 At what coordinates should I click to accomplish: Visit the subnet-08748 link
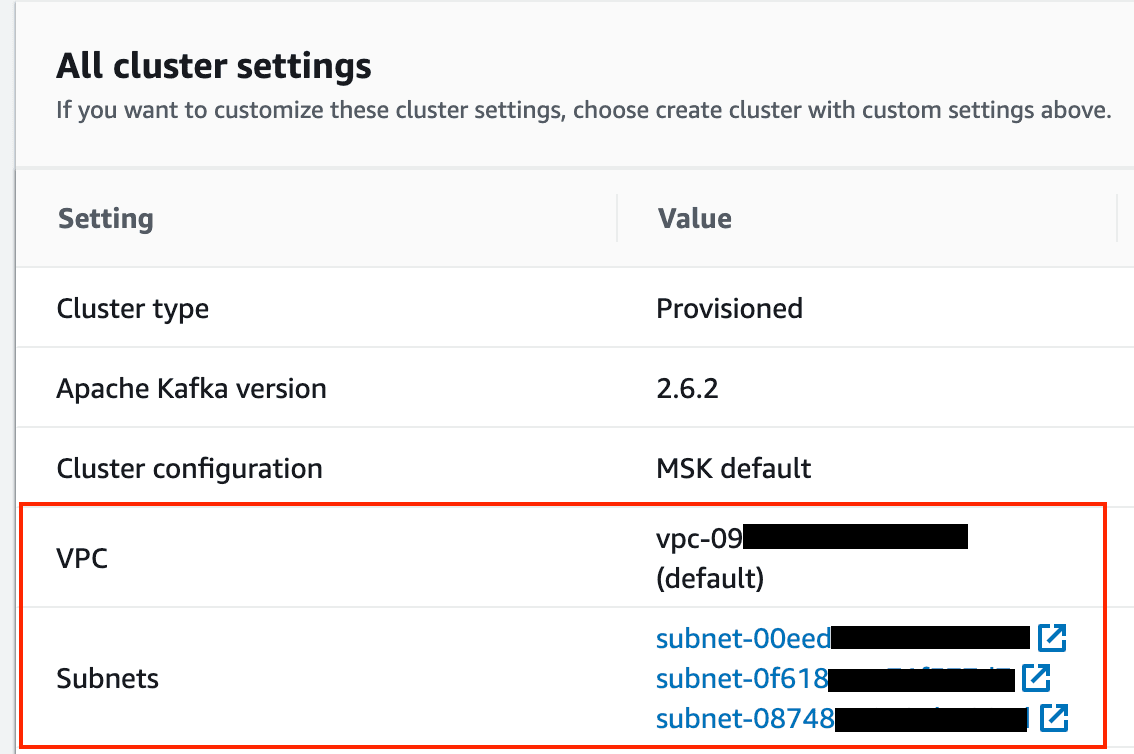[744, 718]
